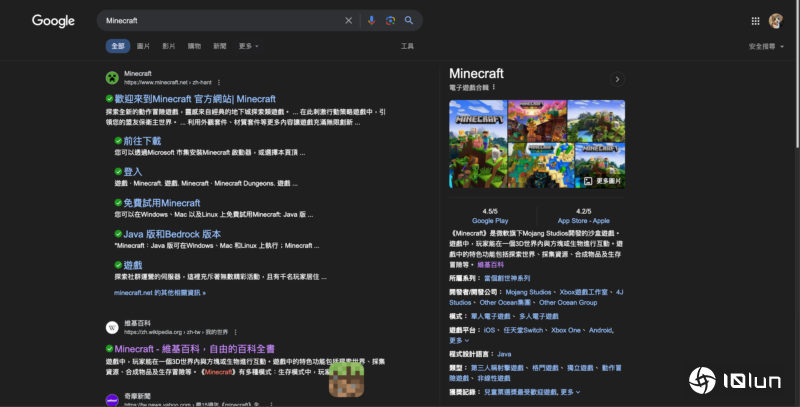This screenshot has height=407, width=800.
Task: Open the Google Play rating link
Action: [490, 221]
